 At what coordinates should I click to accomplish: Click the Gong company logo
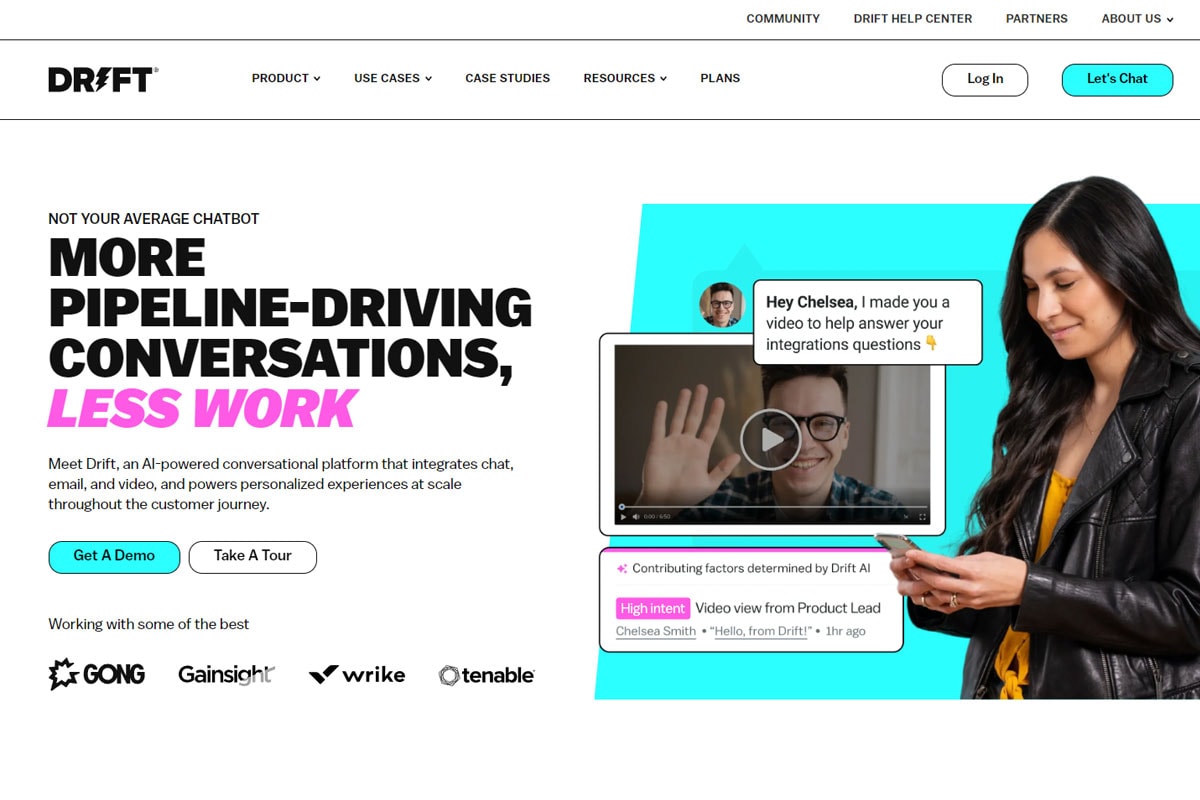[97, 674]
